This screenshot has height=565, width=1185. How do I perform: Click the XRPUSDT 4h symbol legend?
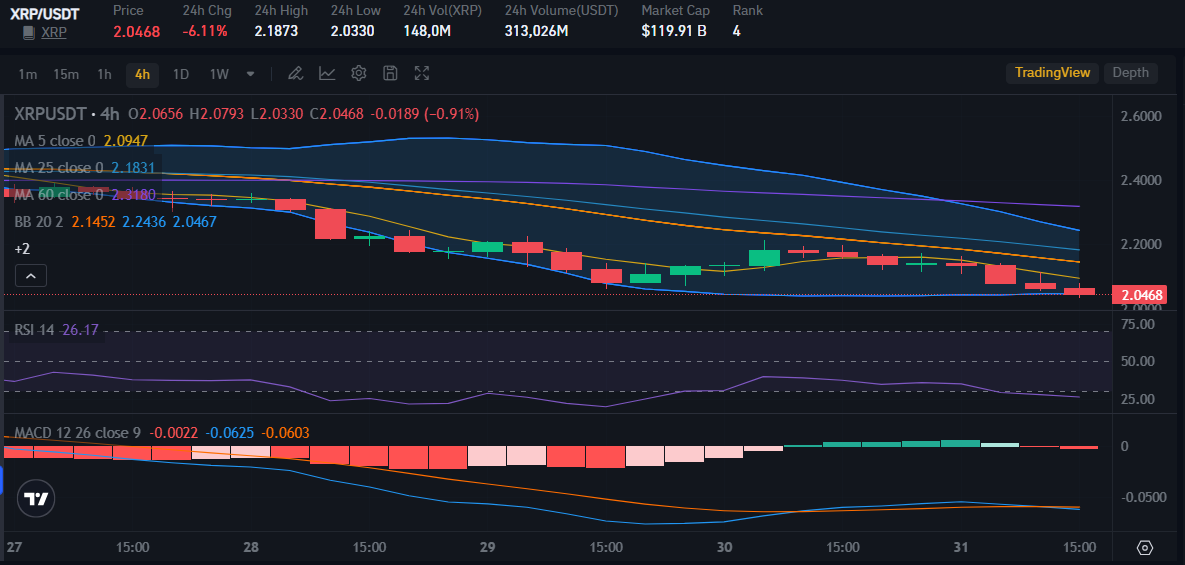pyautogui.click(x=67, y=114)
